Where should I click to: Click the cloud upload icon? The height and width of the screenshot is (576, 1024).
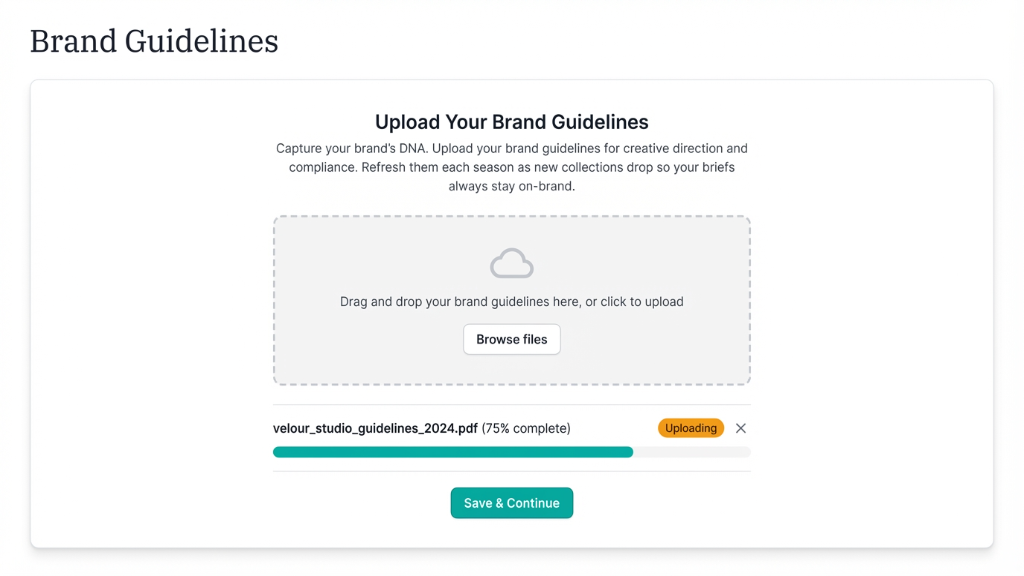click(x=511, y=263)
